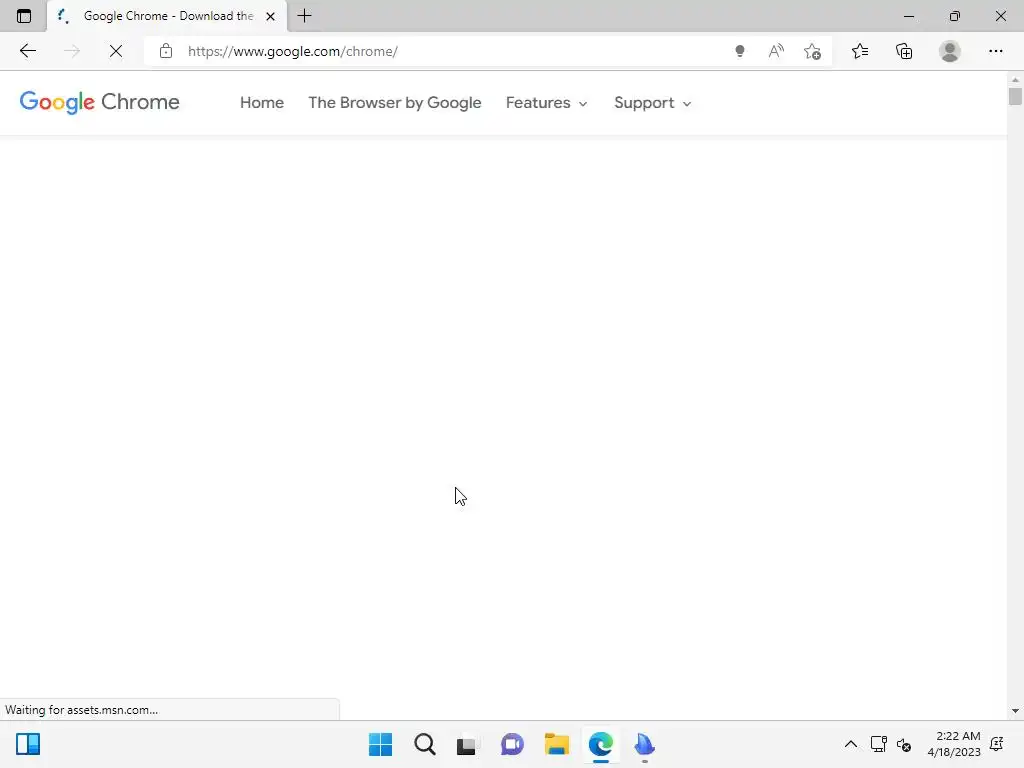This screenshot has width=1024, height=768.
Task: Open taskbar Search
Action: click(424, 744)
